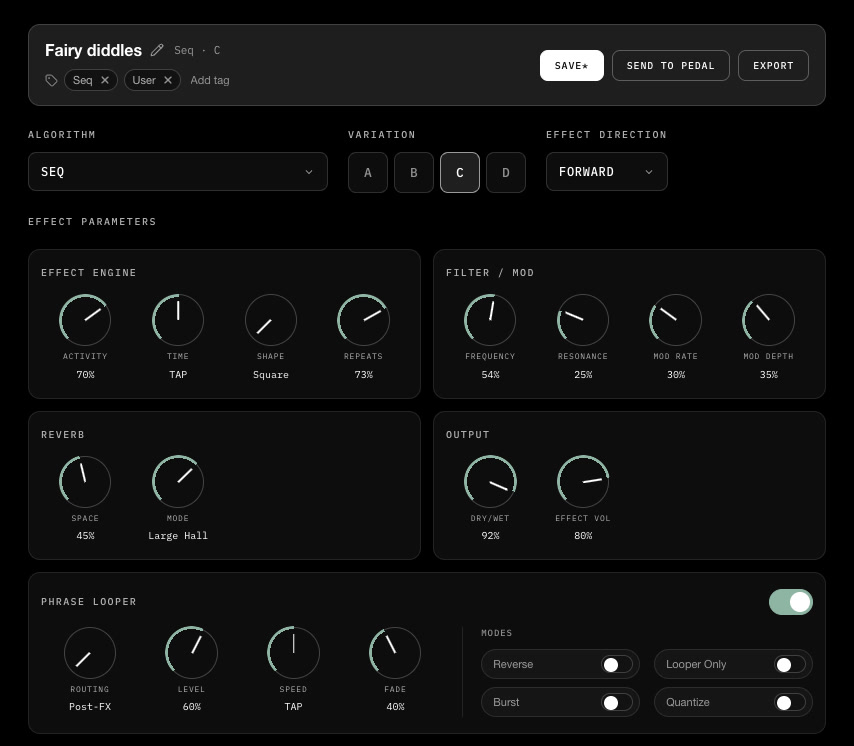Click the looper FADE knob
This screenshot has height=746, width=854.
click(x=395, y=653)
